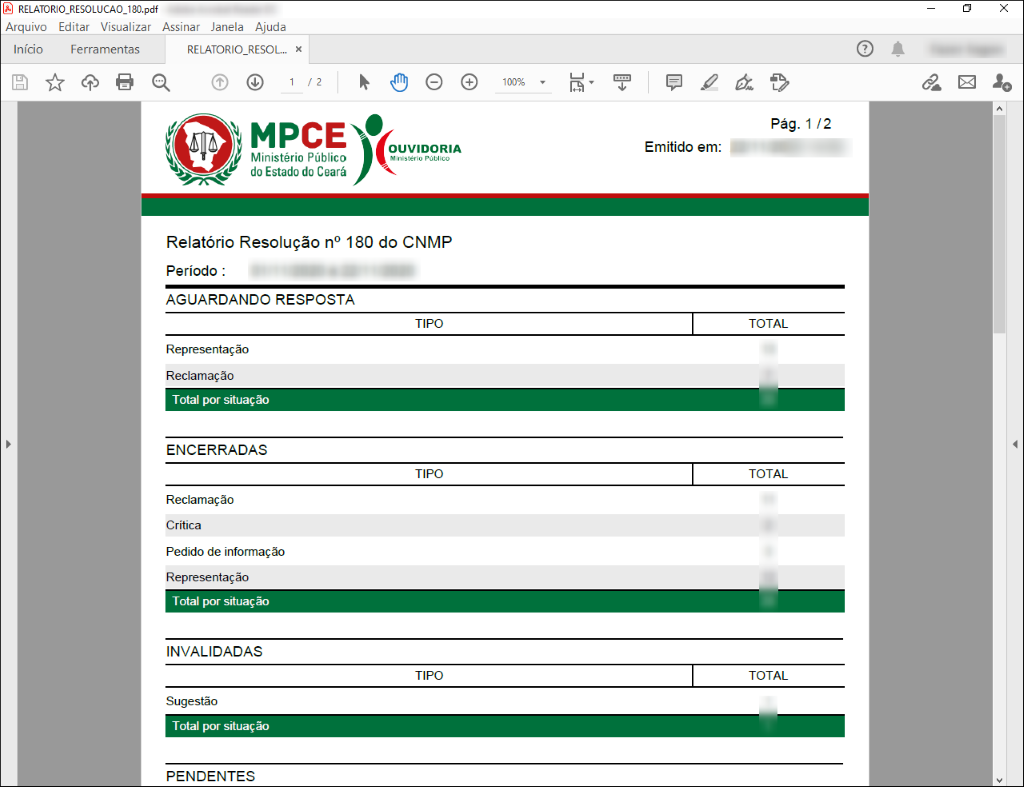Share with others using the person icon

pyautogui.click(x=1002, y=82)
